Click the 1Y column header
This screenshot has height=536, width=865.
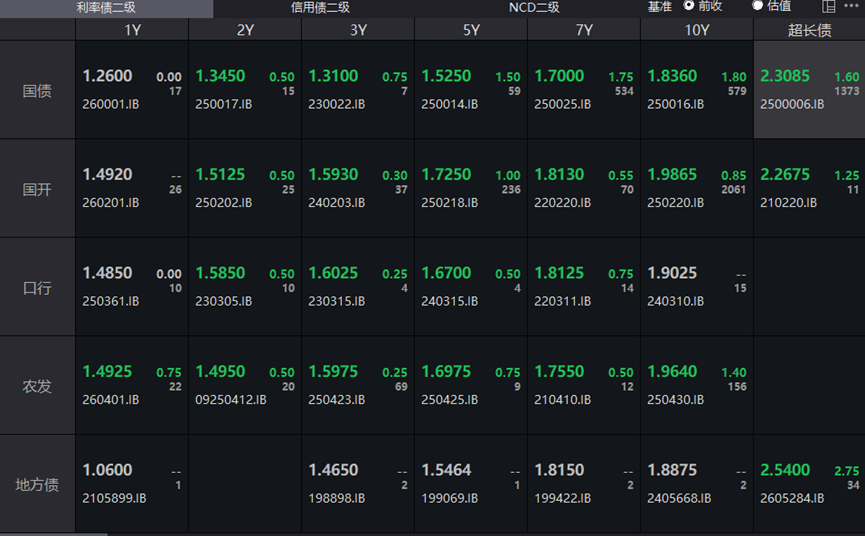(132, 30)
